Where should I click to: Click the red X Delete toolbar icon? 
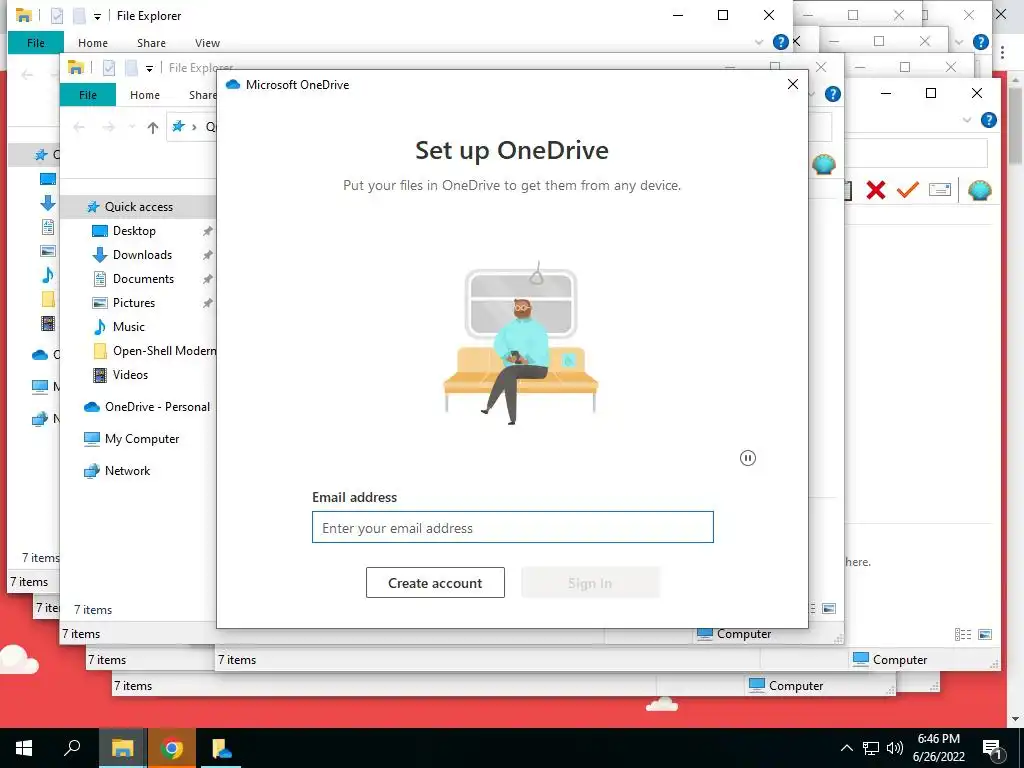pyautogui.click(x=876, y=190)
